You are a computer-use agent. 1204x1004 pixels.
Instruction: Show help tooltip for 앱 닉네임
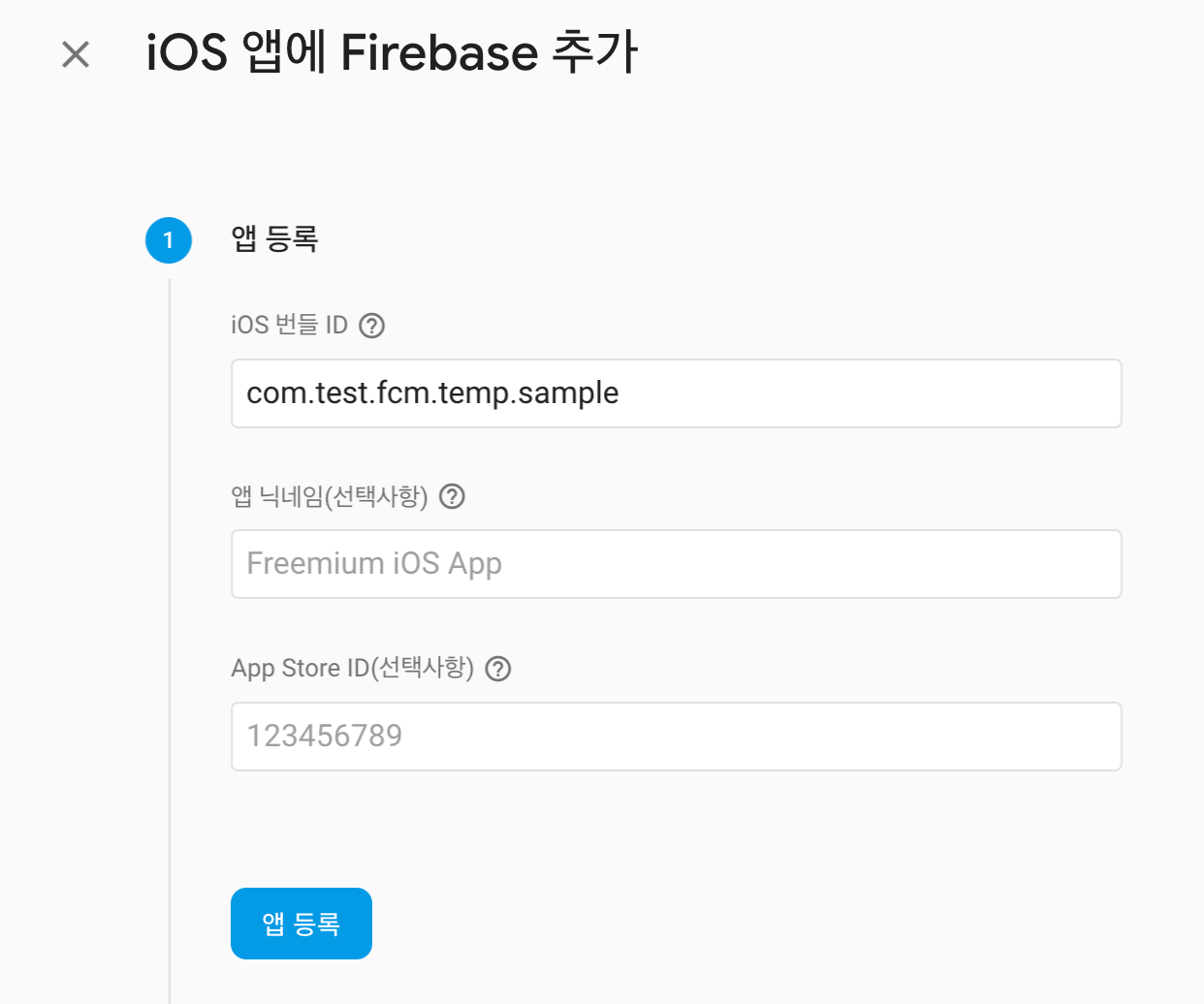coord(453,497)
